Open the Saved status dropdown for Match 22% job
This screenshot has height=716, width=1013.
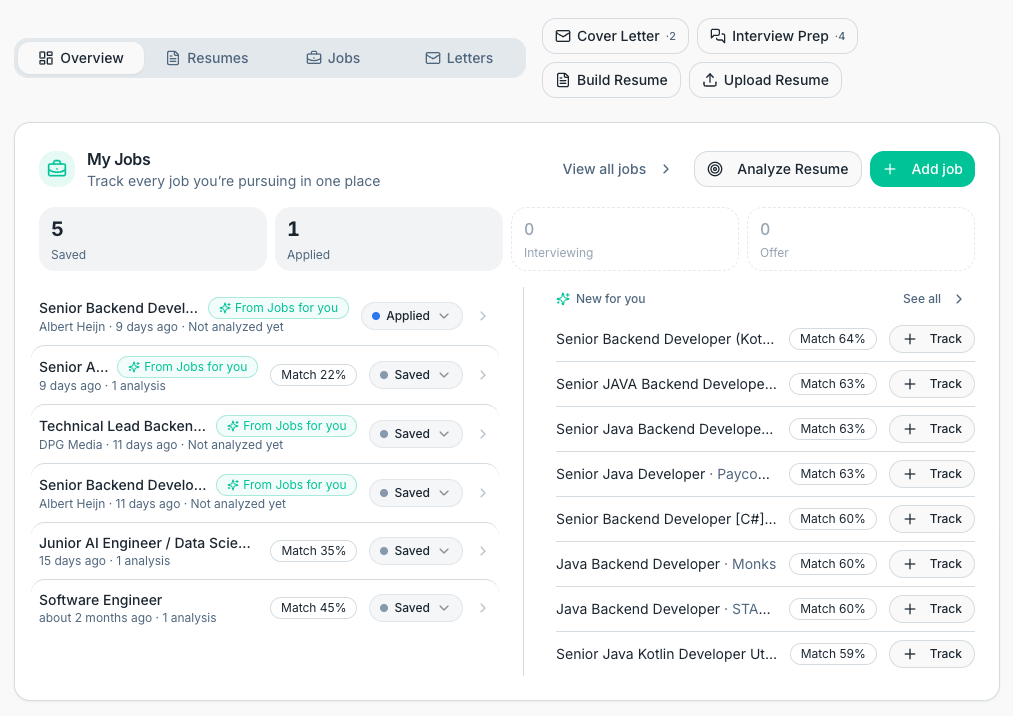tap(415, 375)
